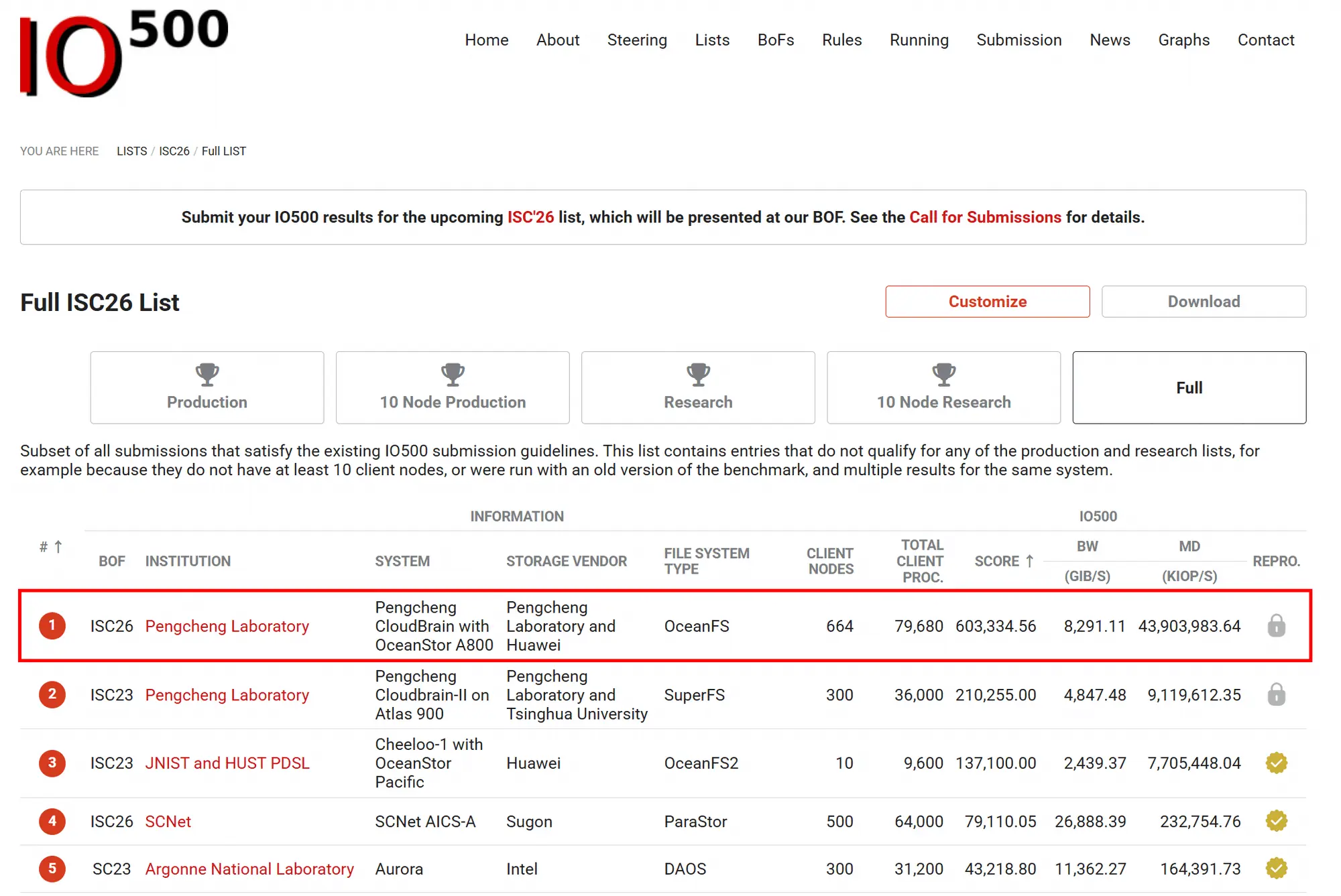Click rank 4 circle badge

[x=52, y=821]
